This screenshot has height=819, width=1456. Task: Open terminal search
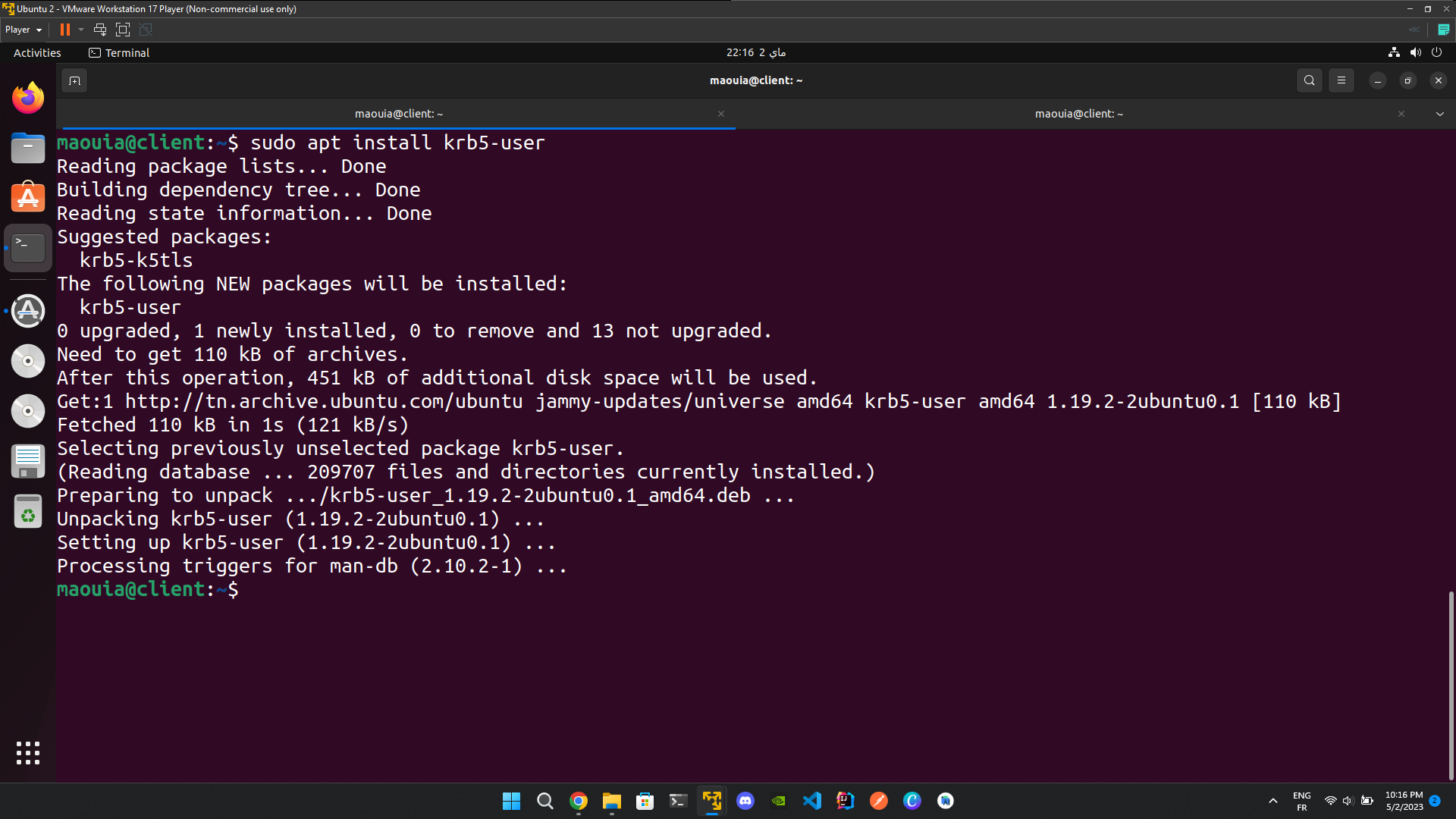click(x=1309, y=80)
